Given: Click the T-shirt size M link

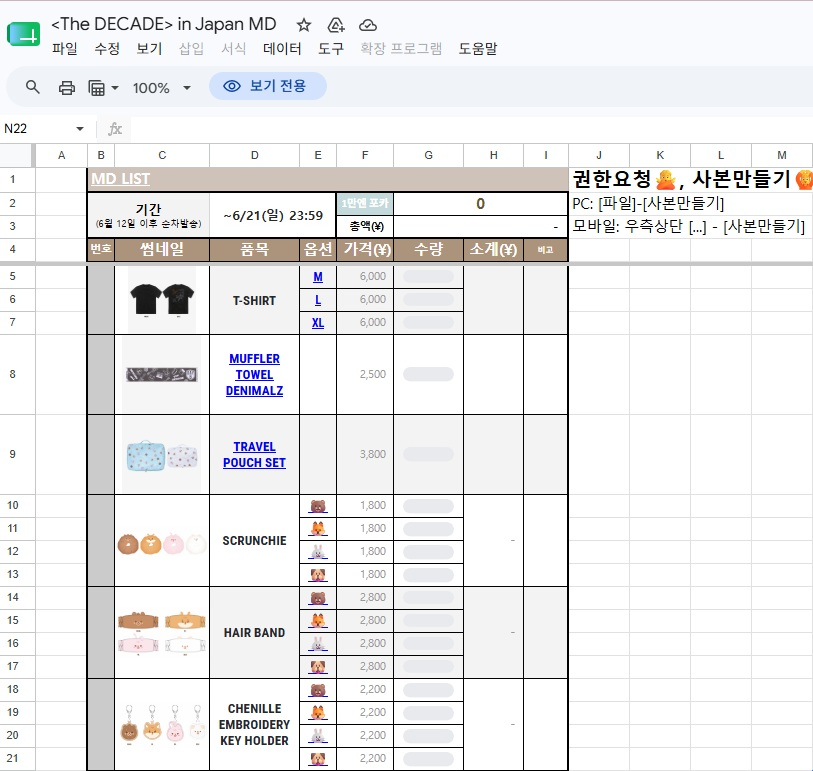Looking at the screenshot, I should pyautogui.click(x=318, y=277).
